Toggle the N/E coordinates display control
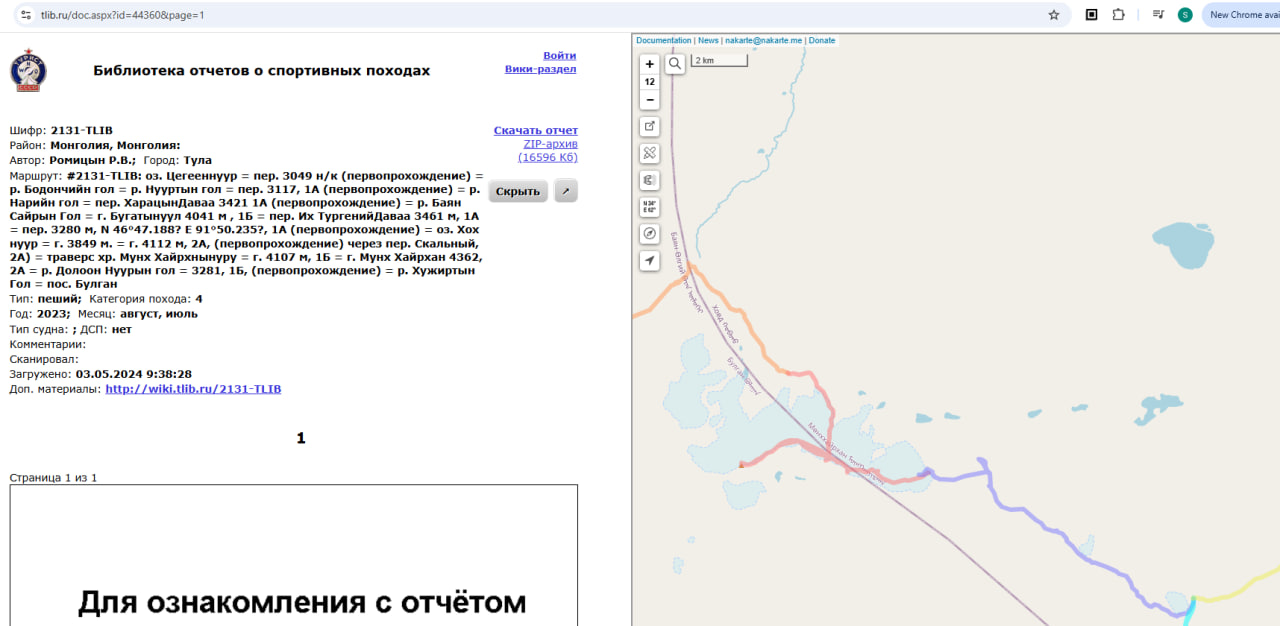 [x=650, y=207]
